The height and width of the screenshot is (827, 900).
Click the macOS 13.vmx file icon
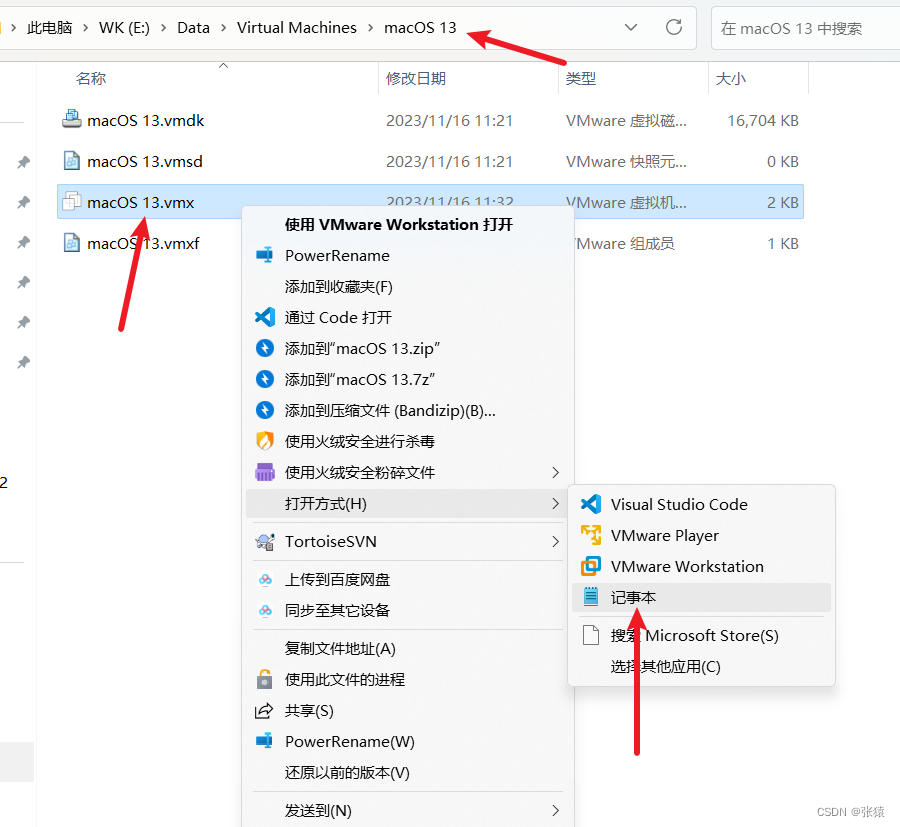pyautogui.click(x=72, y=202)
